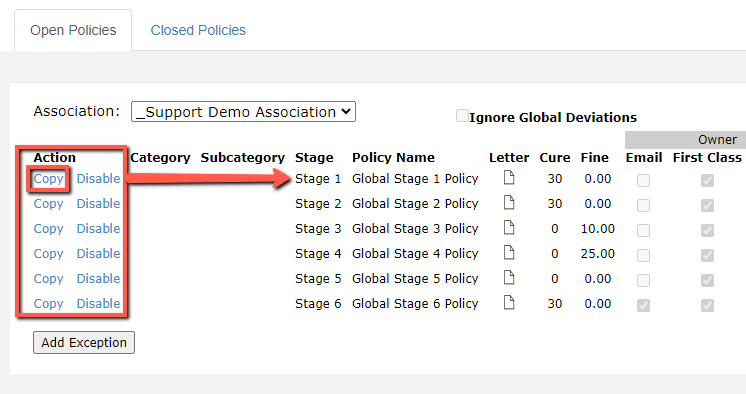Disable the Global Stage 3 Policy
The height and width of the screenshot is (394, 746).
[98, 228]
